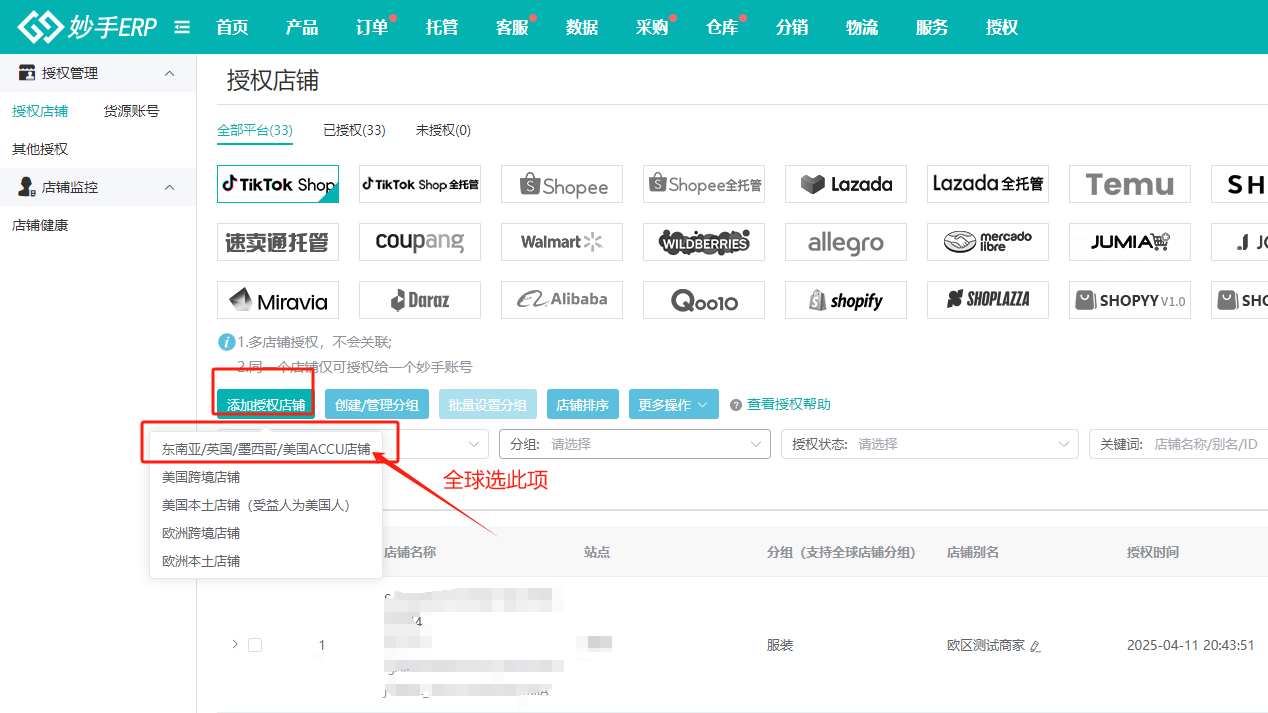The height and width of the screenshot is (713, 1268).
Task: Open 授权店铺 in the sidebar
Action: point(40,111)
